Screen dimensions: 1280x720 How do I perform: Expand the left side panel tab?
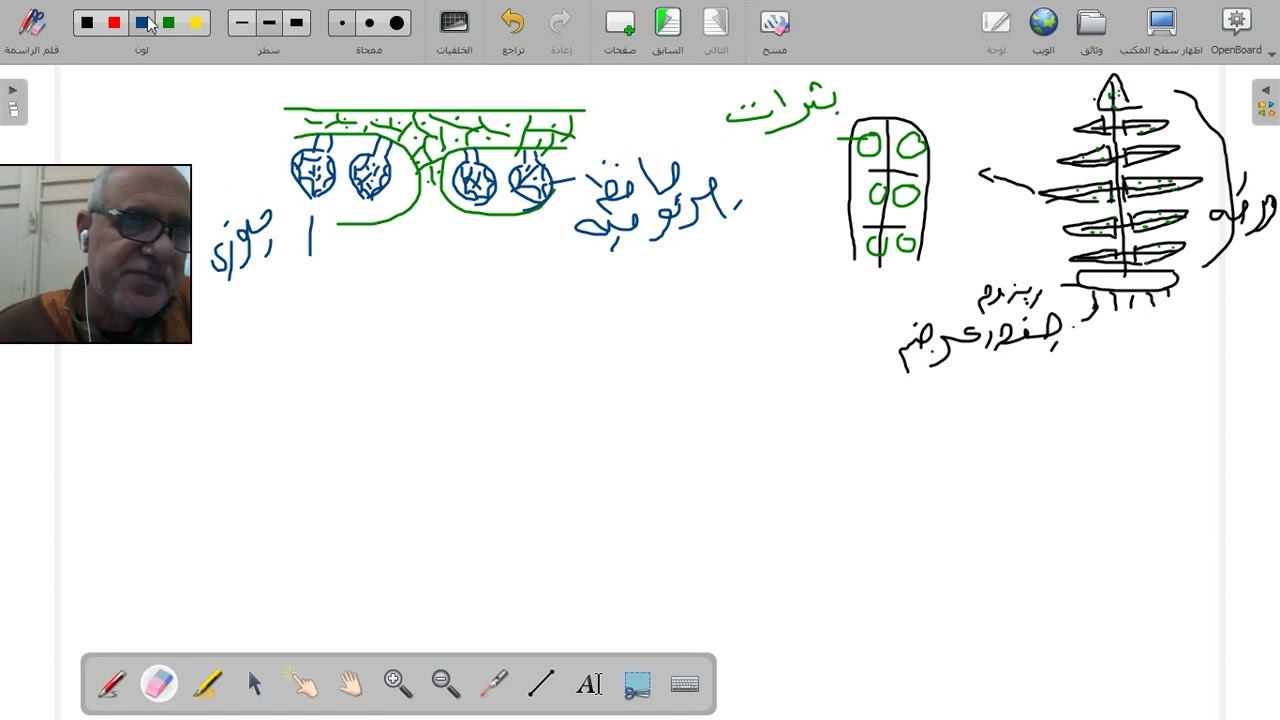tap(13, 101)
